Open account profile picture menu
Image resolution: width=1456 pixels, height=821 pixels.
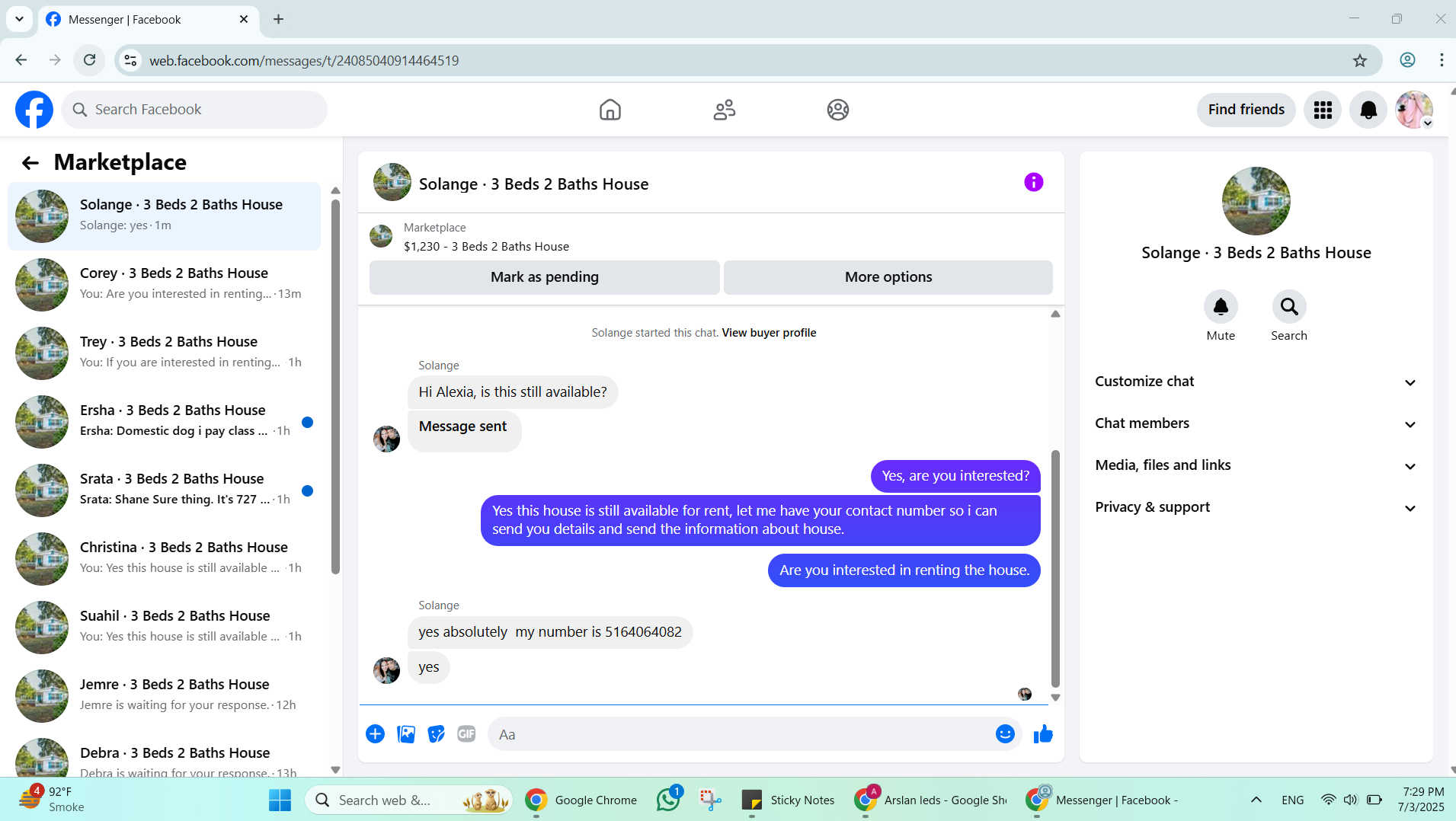(1414, 110)
